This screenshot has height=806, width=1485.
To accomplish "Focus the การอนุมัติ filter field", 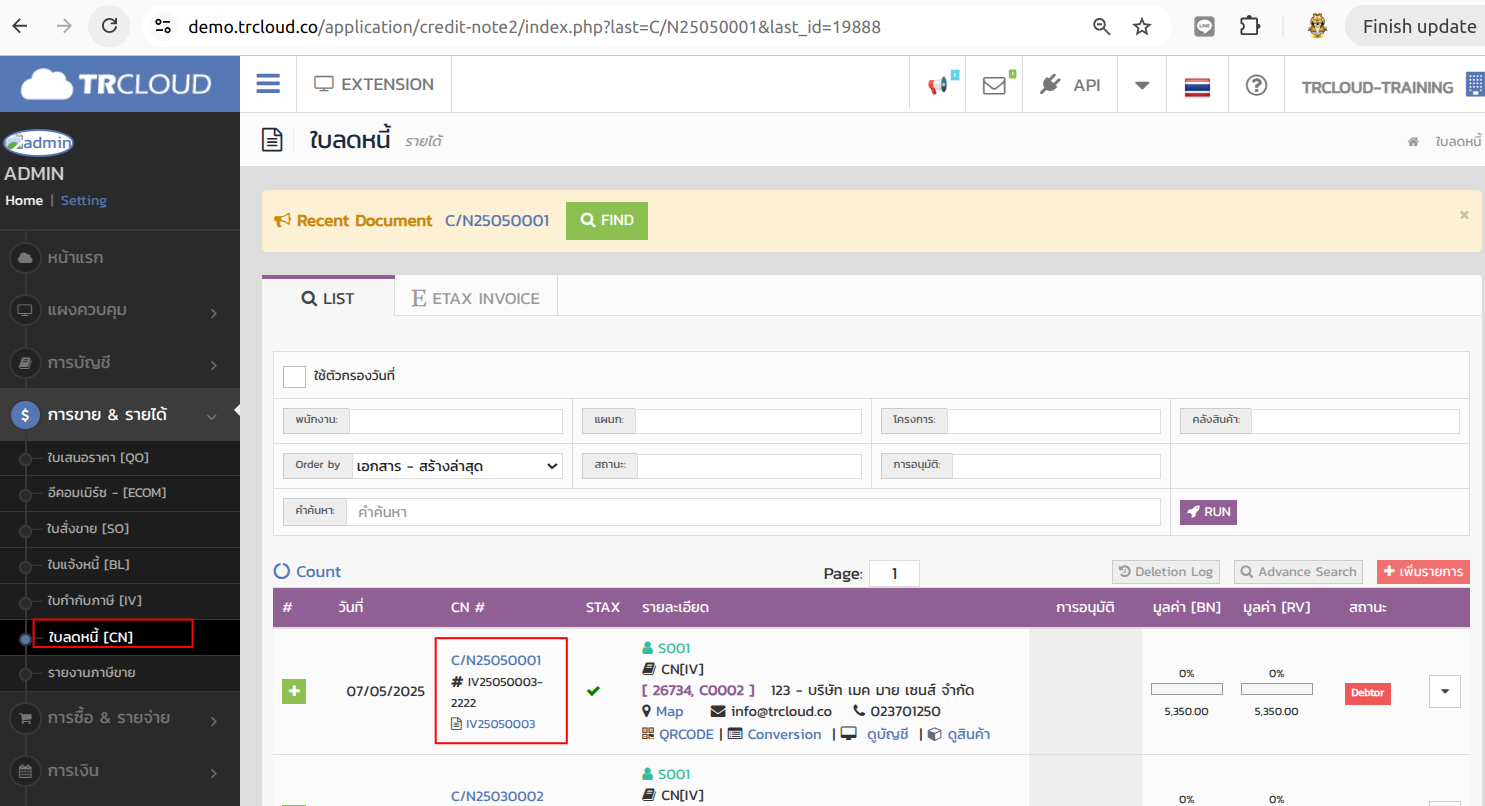I will [x=1057, y=466].
